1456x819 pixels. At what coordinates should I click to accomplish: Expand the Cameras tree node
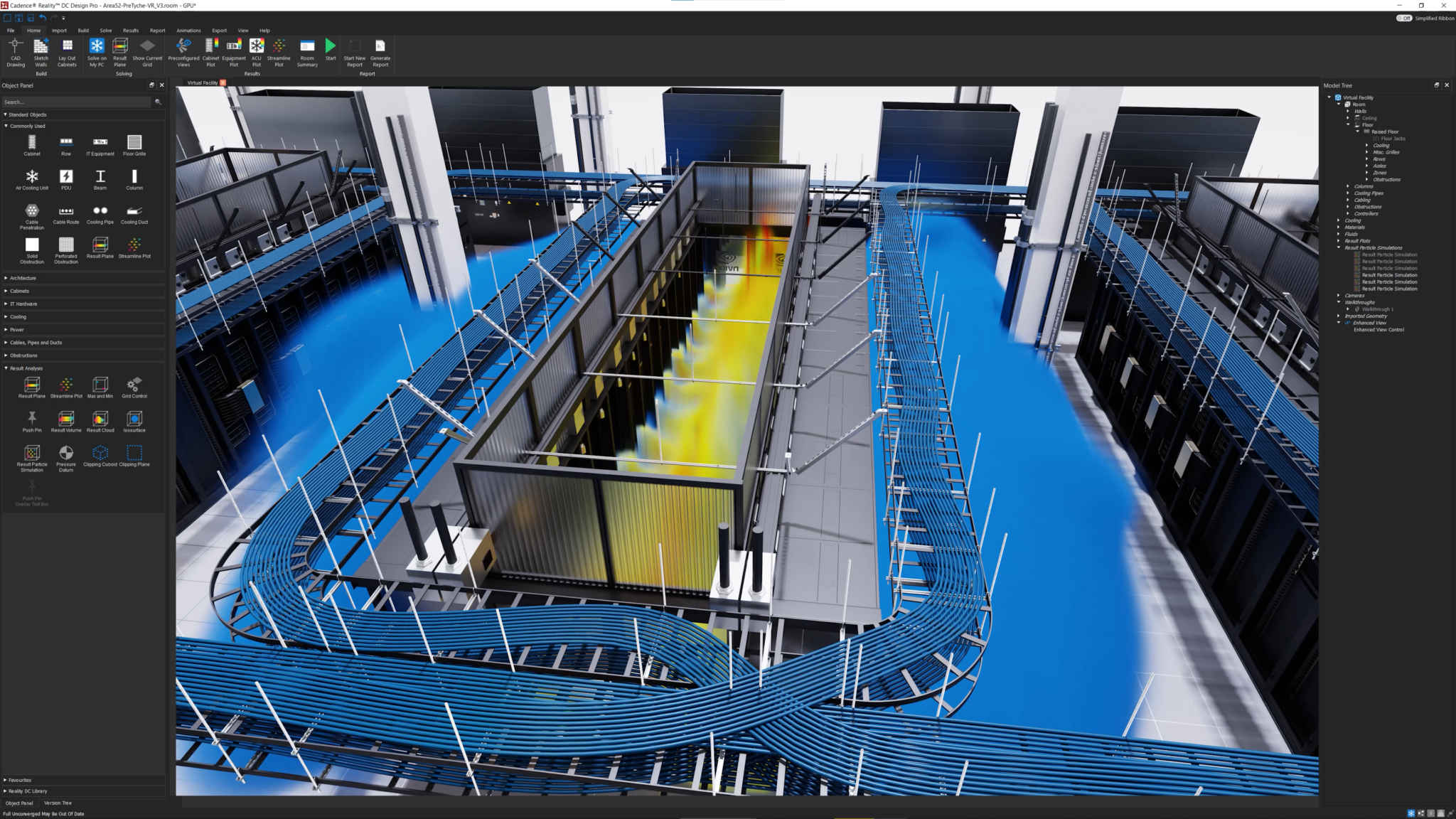coord(1339,296)
